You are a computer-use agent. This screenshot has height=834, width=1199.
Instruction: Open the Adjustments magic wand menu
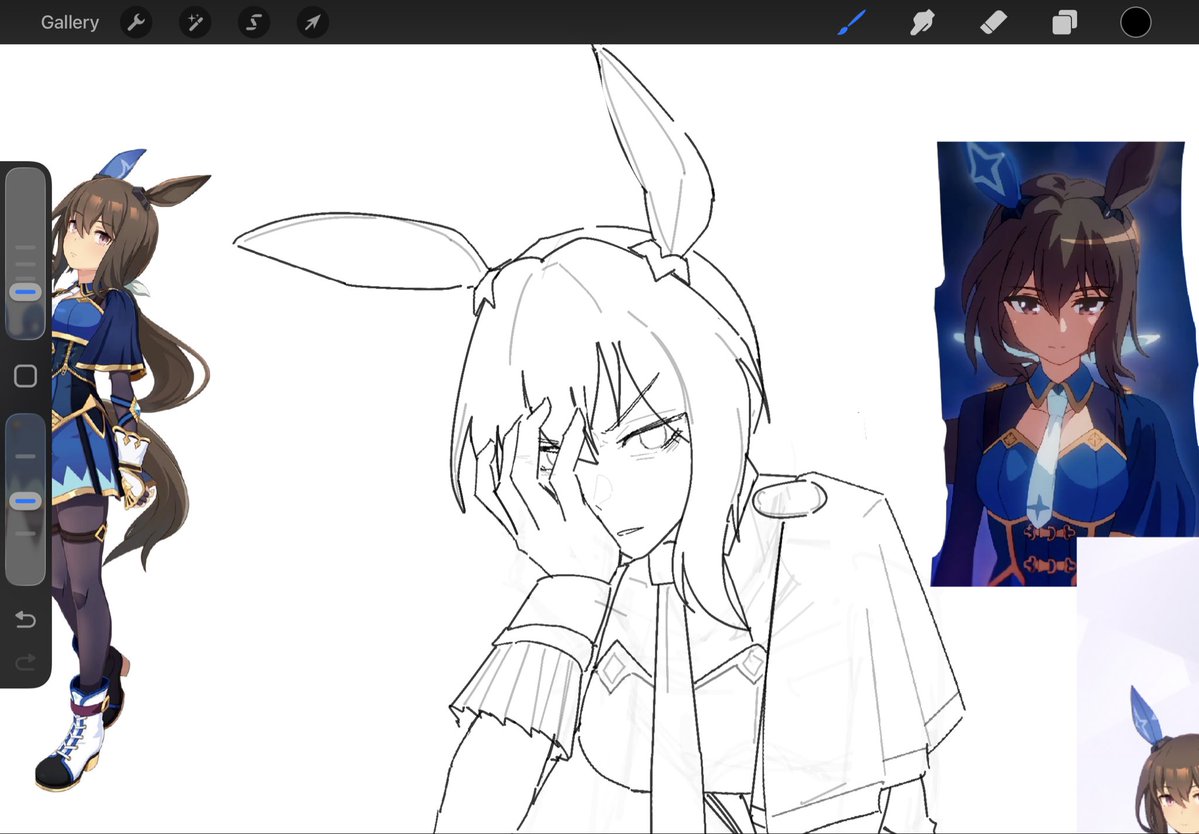[195, 22]
